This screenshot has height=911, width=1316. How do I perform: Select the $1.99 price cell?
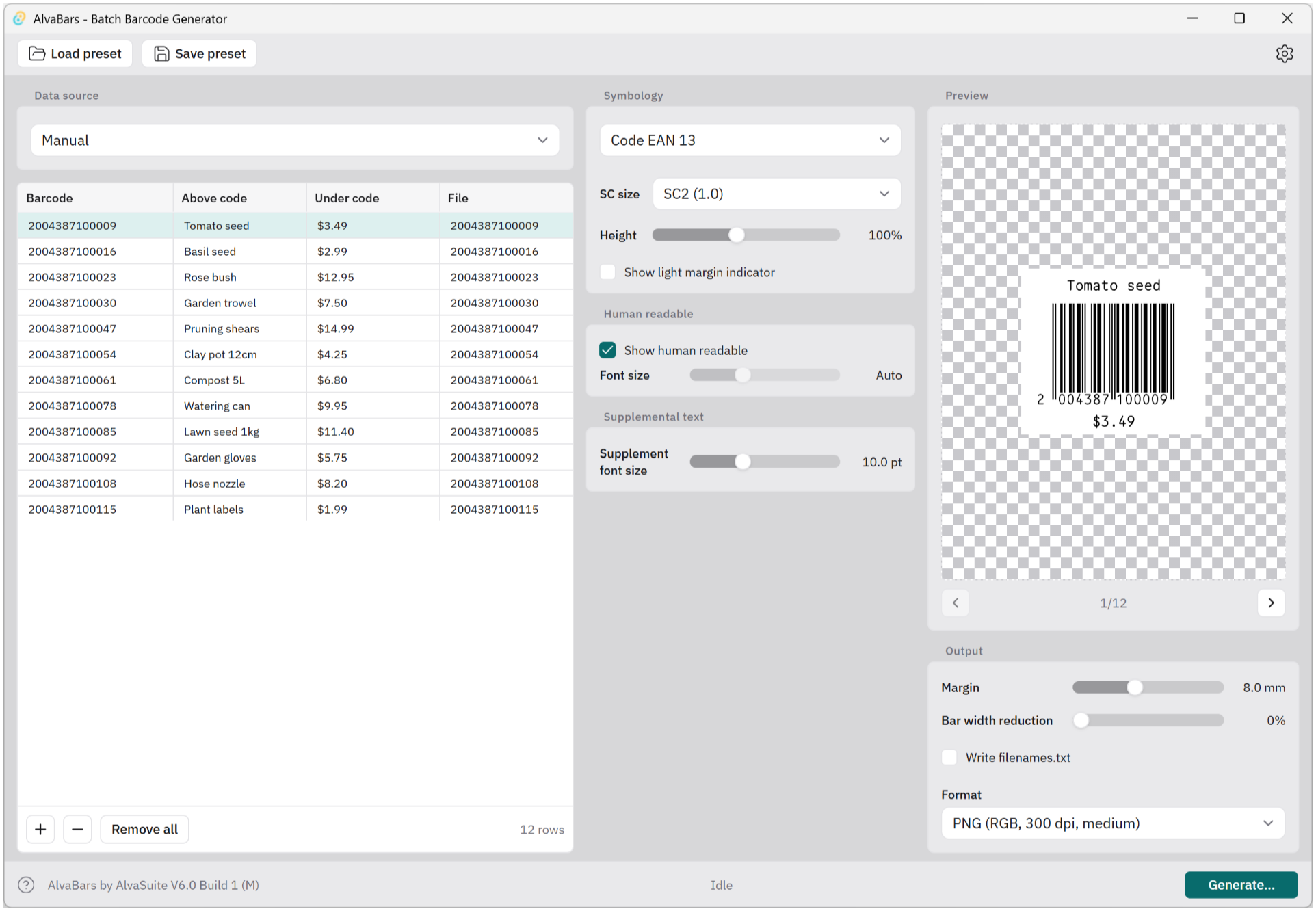click(x=373, y=510)
